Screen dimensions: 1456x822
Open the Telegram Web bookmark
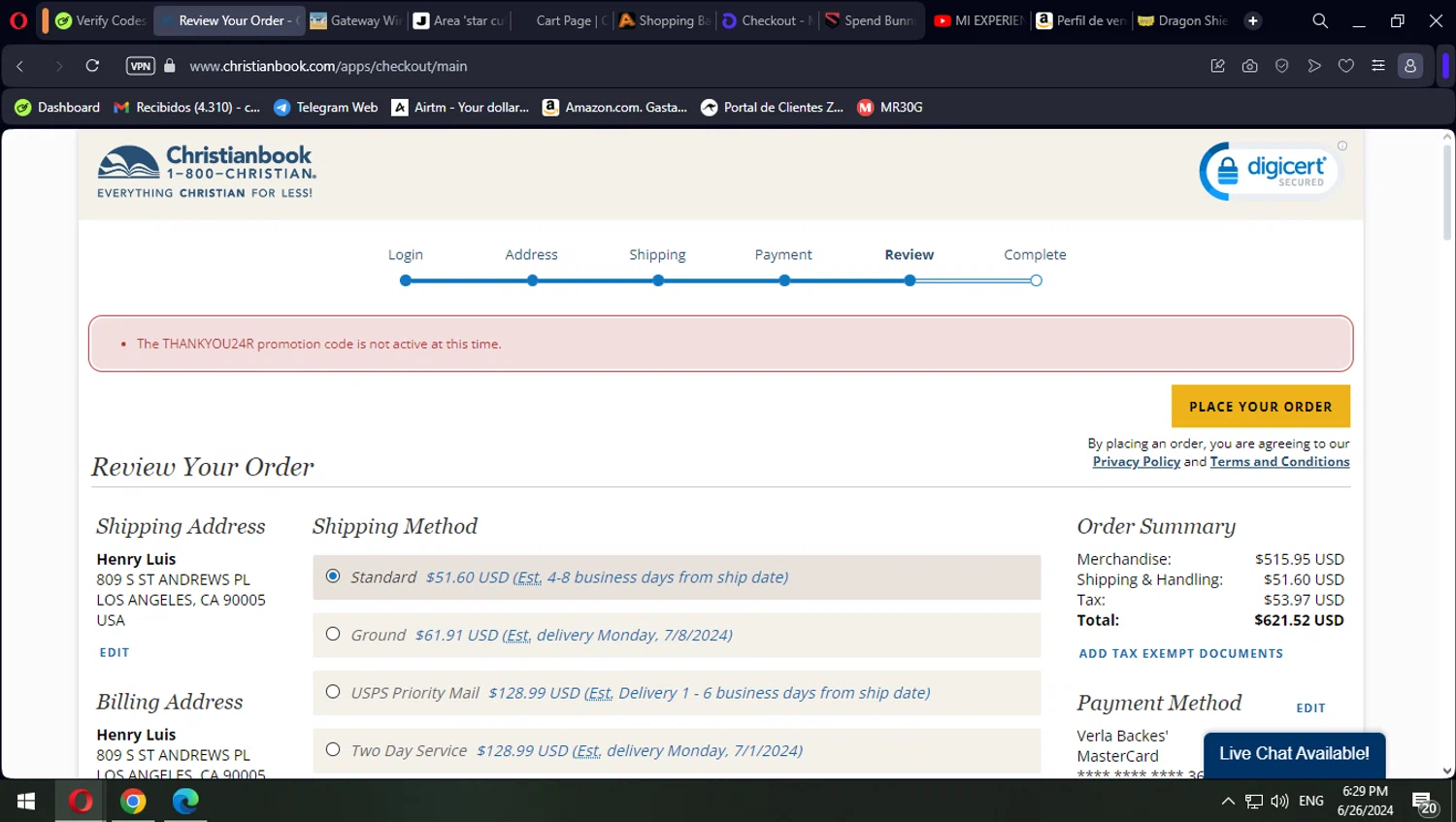(326, 108)
